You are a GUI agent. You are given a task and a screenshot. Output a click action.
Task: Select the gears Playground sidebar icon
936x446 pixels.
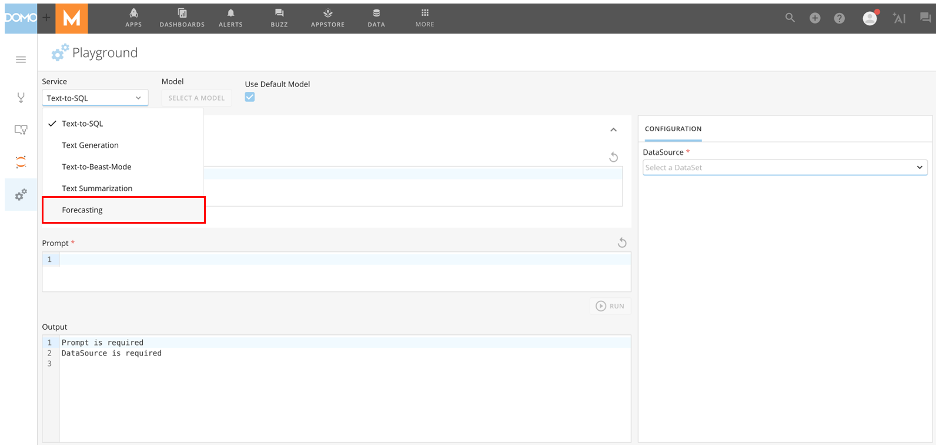(21, 194)
